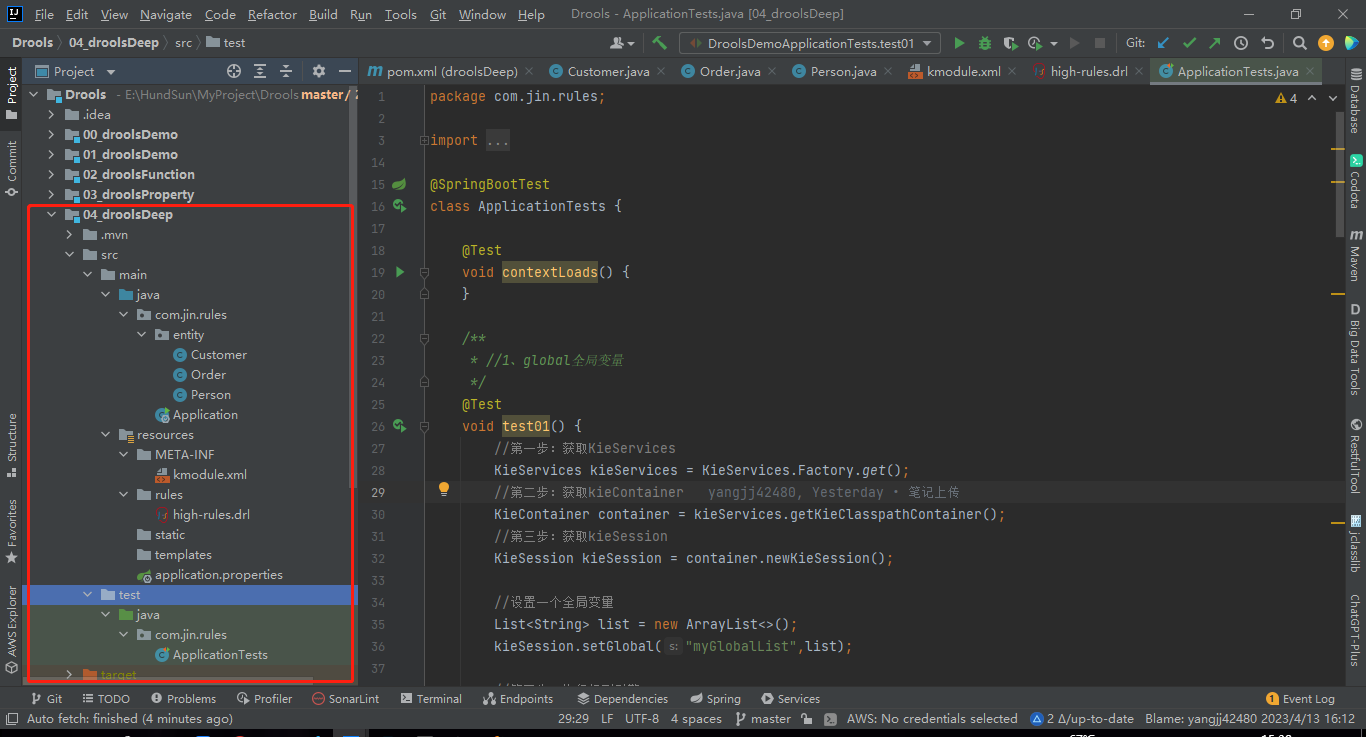
Task: Open the Terminal tool window
Action: click(x=431, y=699)
